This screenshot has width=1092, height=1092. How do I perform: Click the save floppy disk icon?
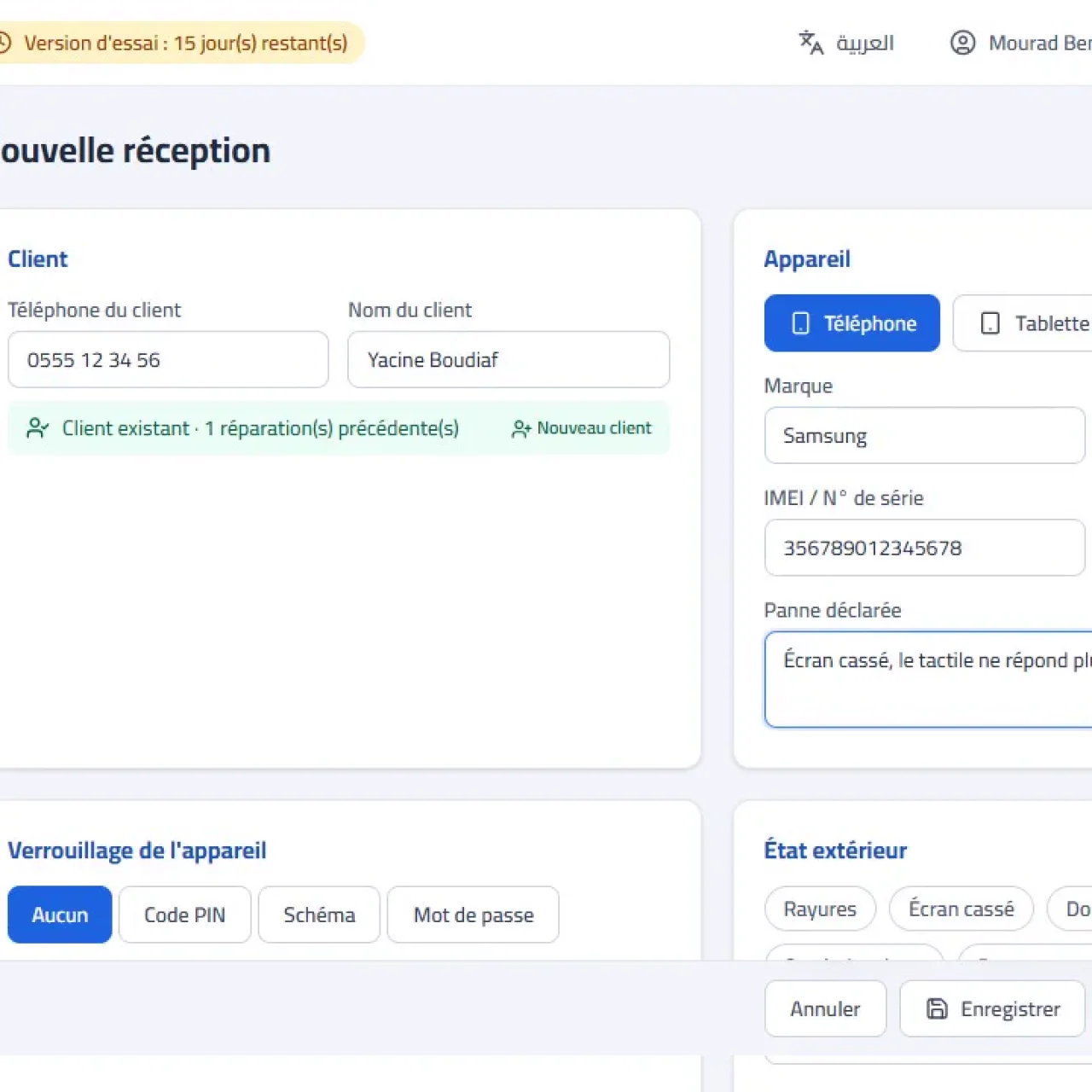pos(937,1009)
